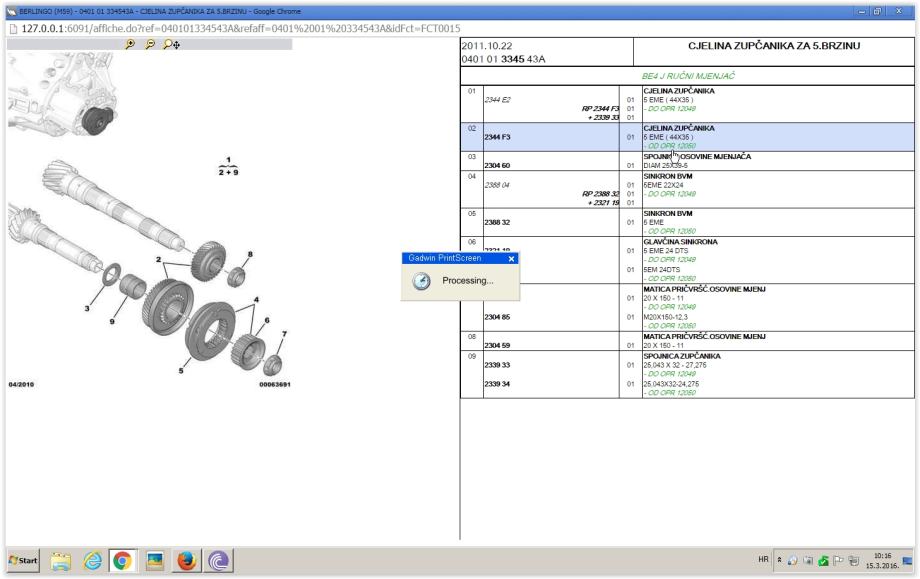Viewport: 920px width, 579px height.
Task: Click SPOJNICA ZUPČANIKA description
Action: (681, 356)
